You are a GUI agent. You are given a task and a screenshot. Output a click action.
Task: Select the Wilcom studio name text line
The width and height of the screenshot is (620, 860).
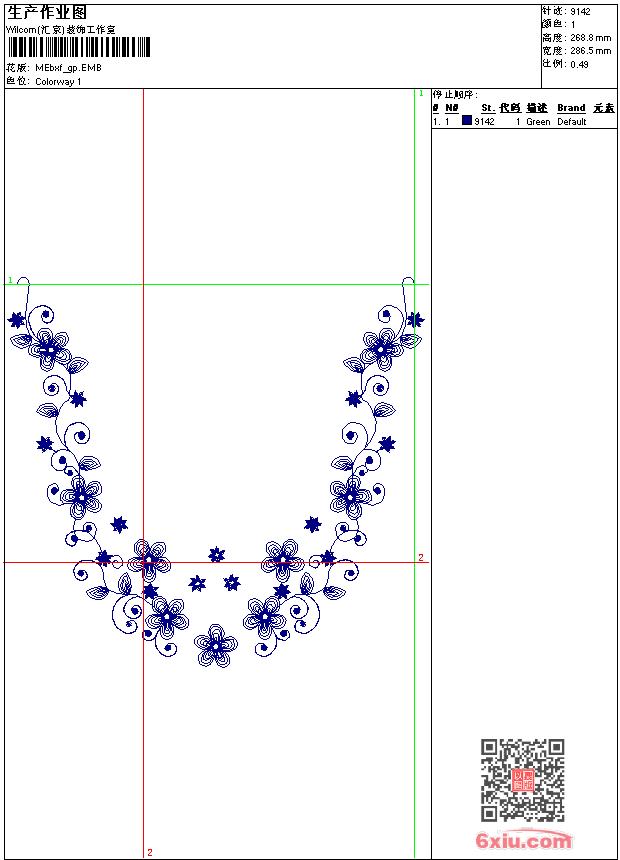click(61, 30)
